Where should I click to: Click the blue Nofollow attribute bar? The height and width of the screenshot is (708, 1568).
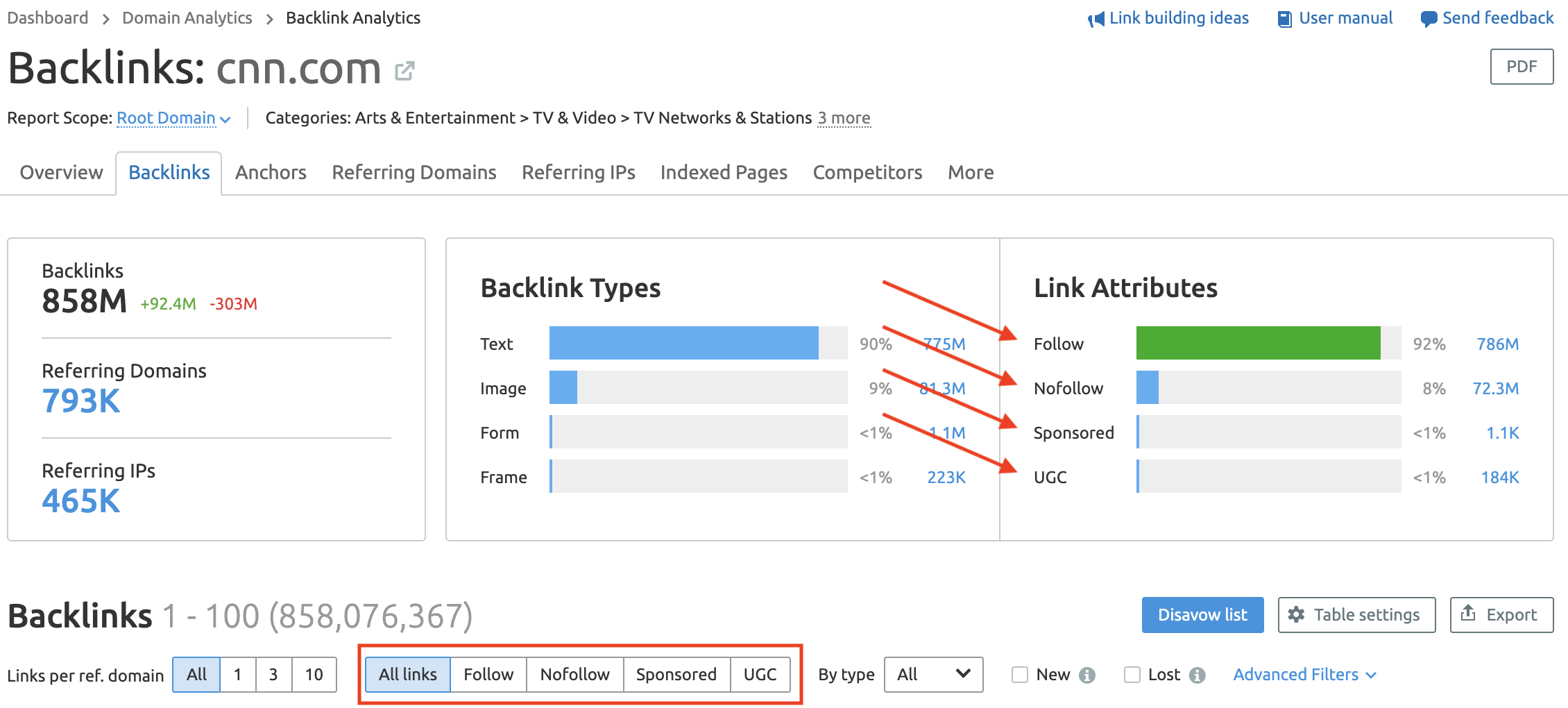[x=1148, y=387]
